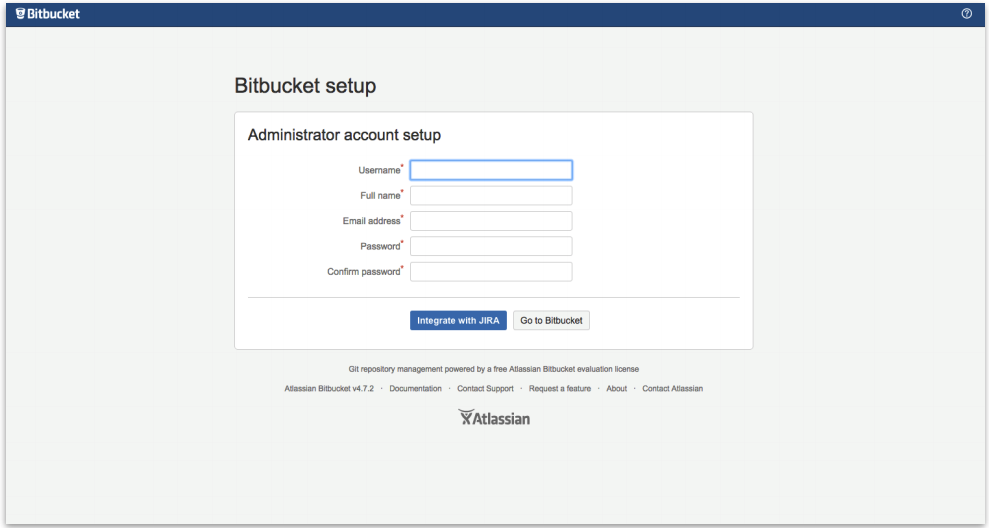Open the Atlassian Bitbucket v4.7.2 link
989x528 pixels.
pyautogui.click(x=329, y=389)
